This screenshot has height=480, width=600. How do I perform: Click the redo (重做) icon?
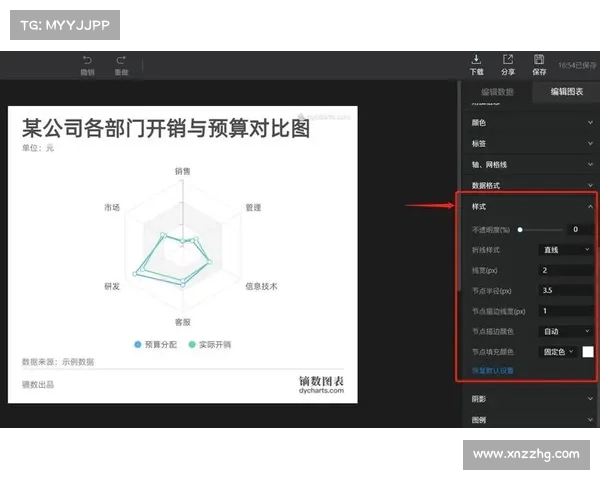(x=121, y=60)
